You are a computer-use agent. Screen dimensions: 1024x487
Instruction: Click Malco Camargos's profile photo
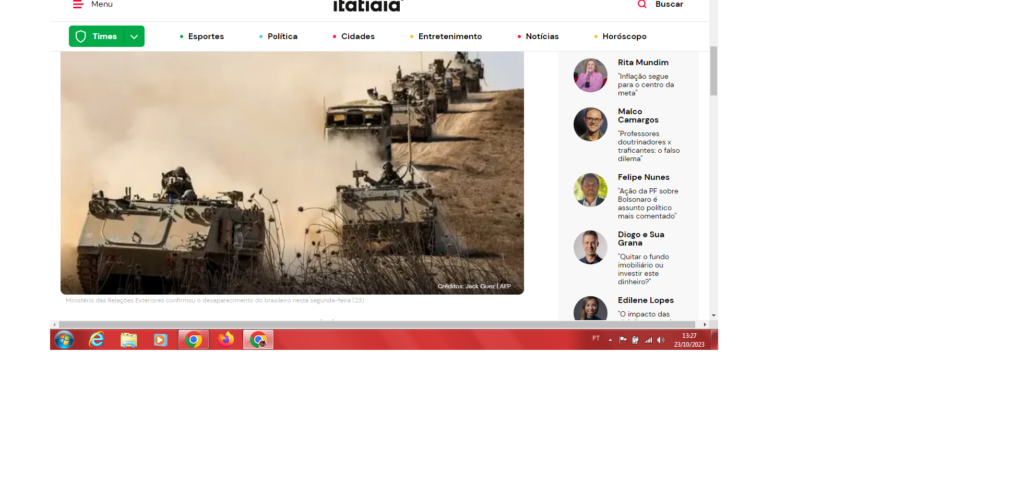(590, 124)
